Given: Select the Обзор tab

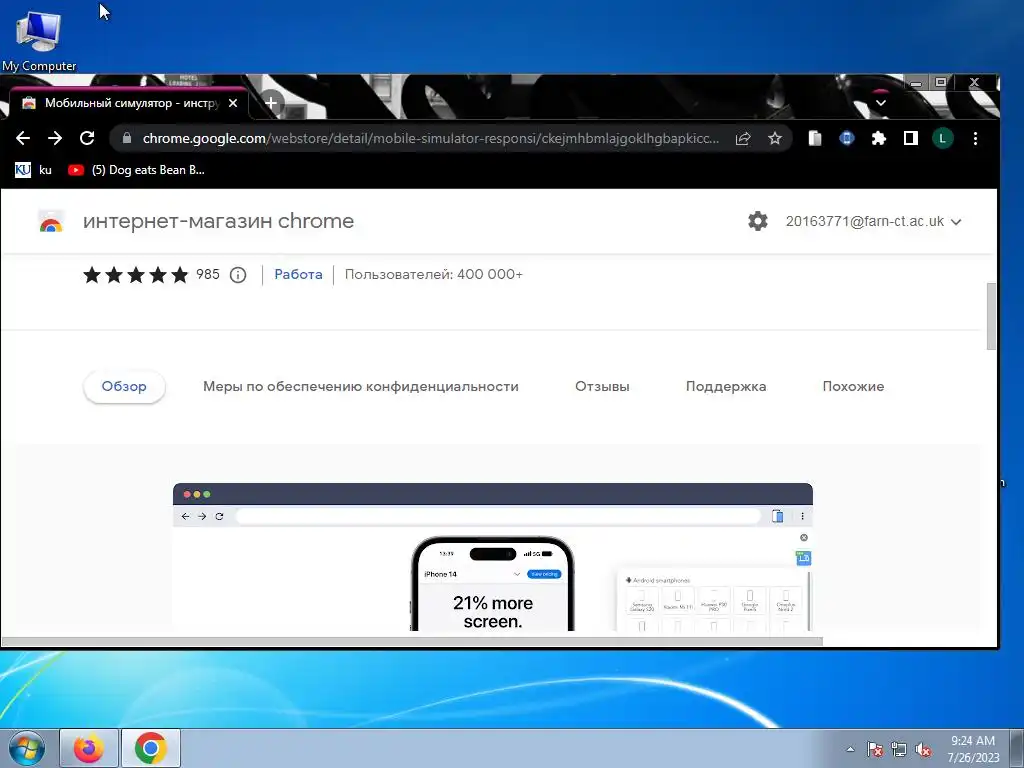Looking at the screenshot, I should coord(124,386).
